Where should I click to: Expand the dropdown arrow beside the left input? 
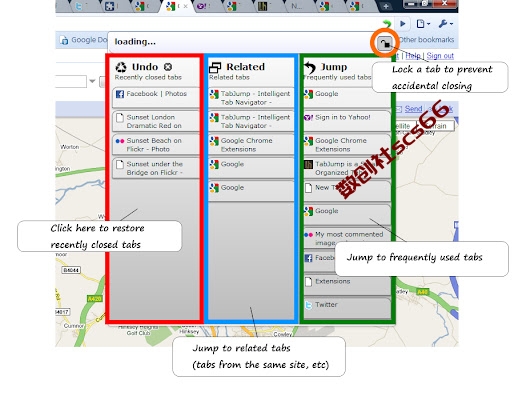click(x=93, y=81)
